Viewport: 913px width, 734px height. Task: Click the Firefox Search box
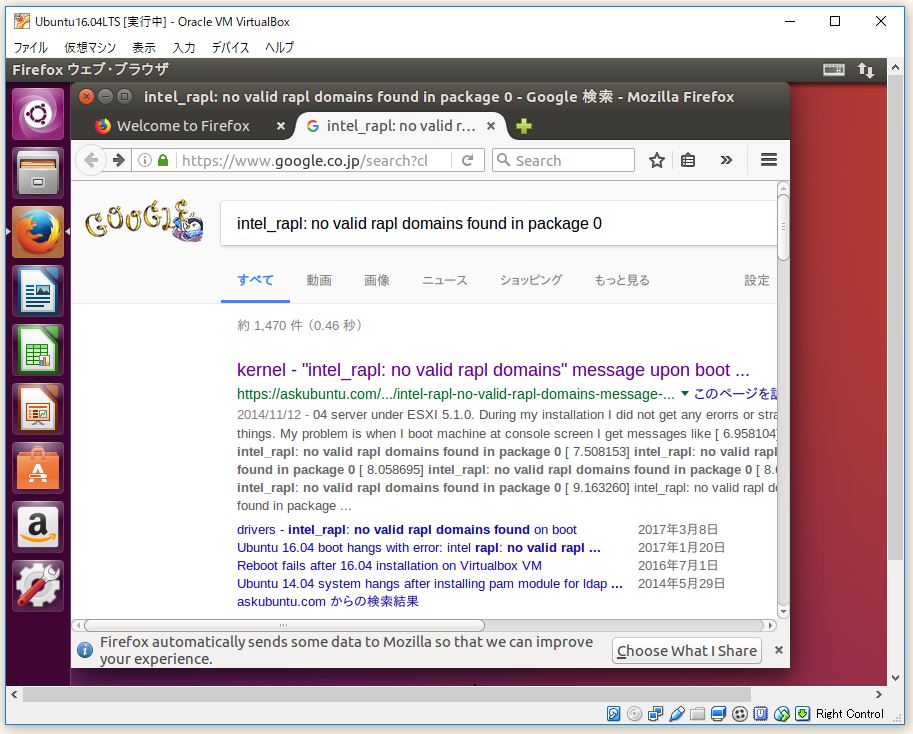pyautogui.click(x=564, y=160)
